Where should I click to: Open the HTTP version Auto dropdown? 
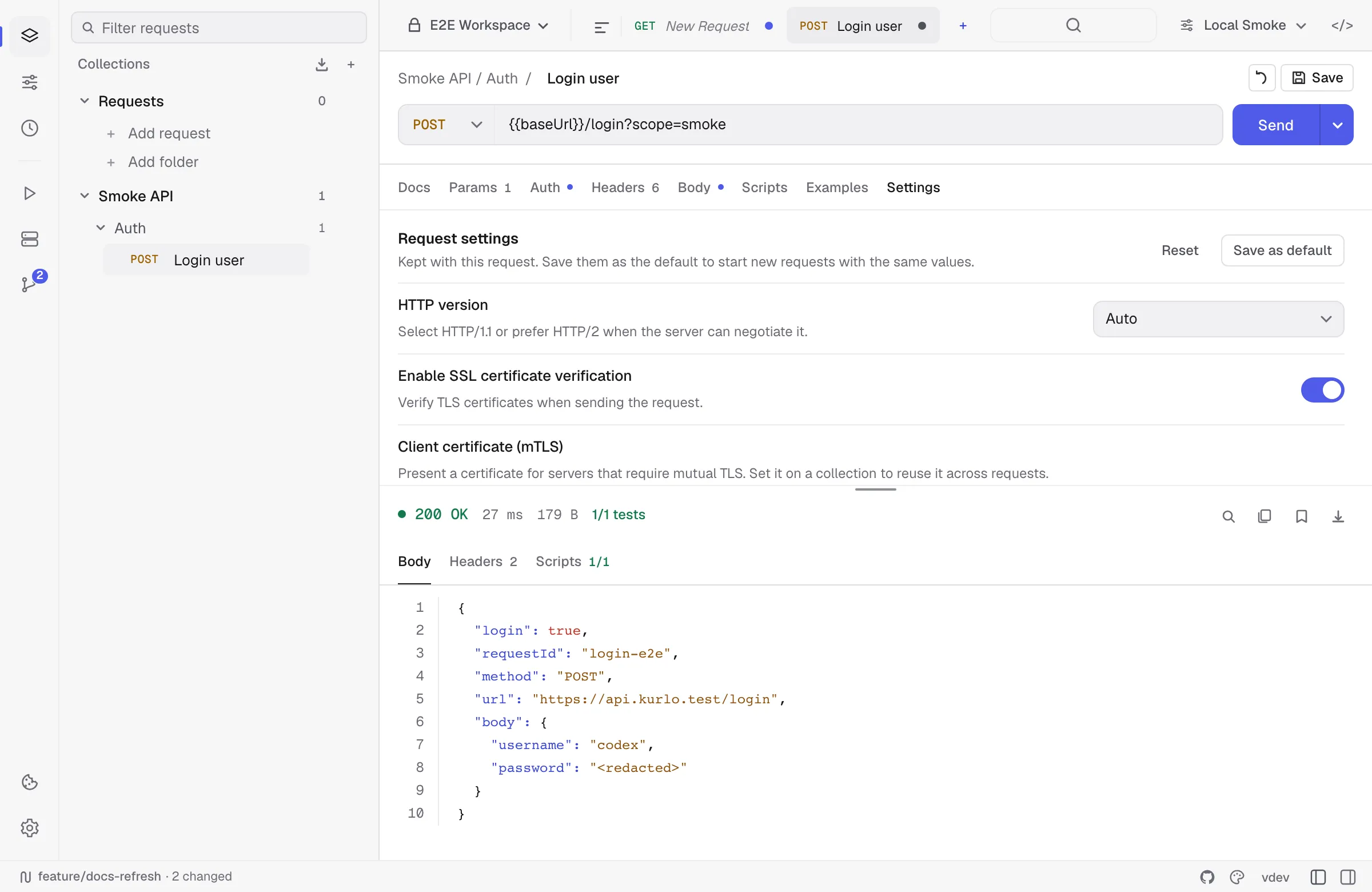[x=1218, y=319]
